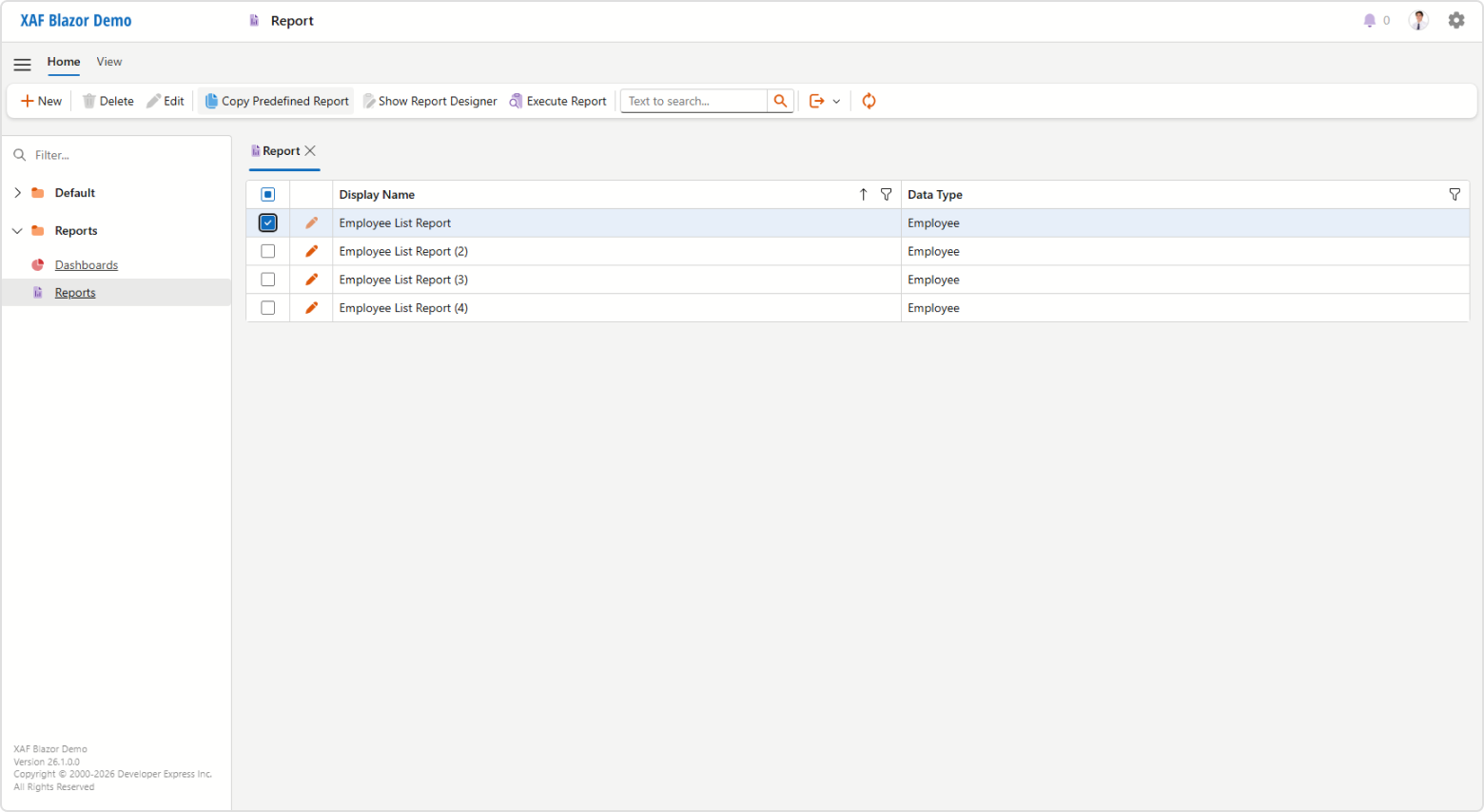Screen dimensions: 1484x812
Task: Open the Display Name filter icon
Action: click(887, 195)
